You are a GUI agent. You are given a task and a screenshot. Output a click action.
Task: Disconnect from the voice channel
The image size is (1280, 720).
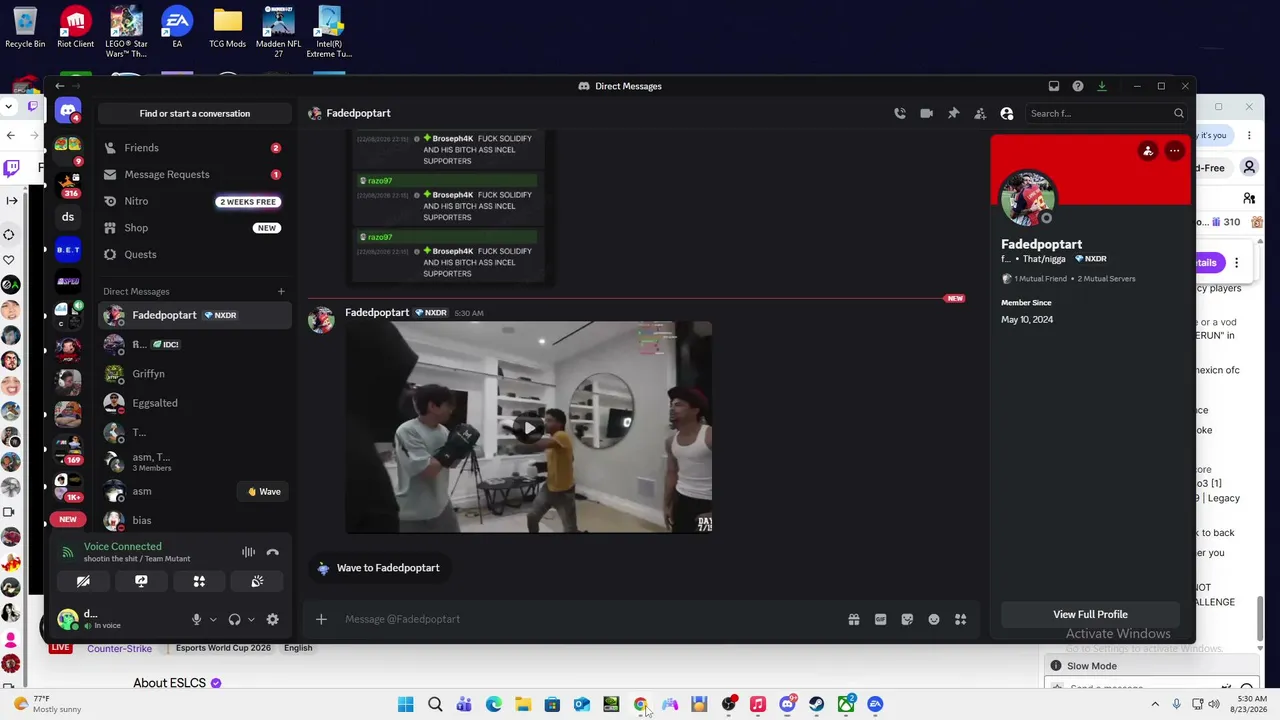[x=272, y=551]
